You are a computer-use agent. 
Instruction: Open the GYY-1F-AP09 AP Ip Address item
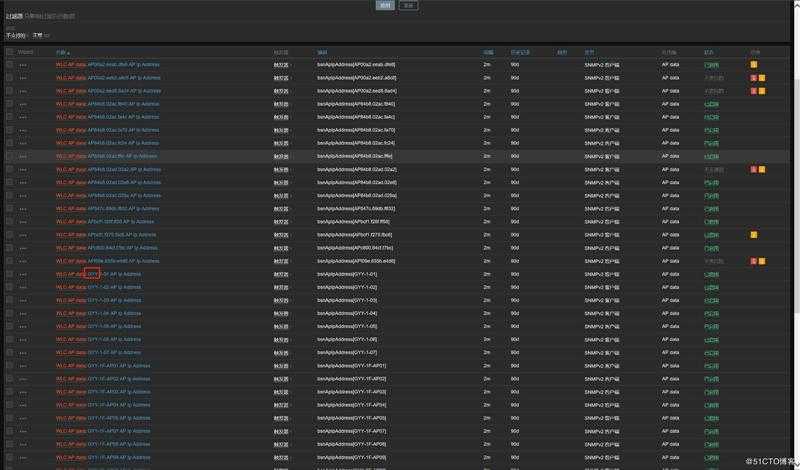119,457
